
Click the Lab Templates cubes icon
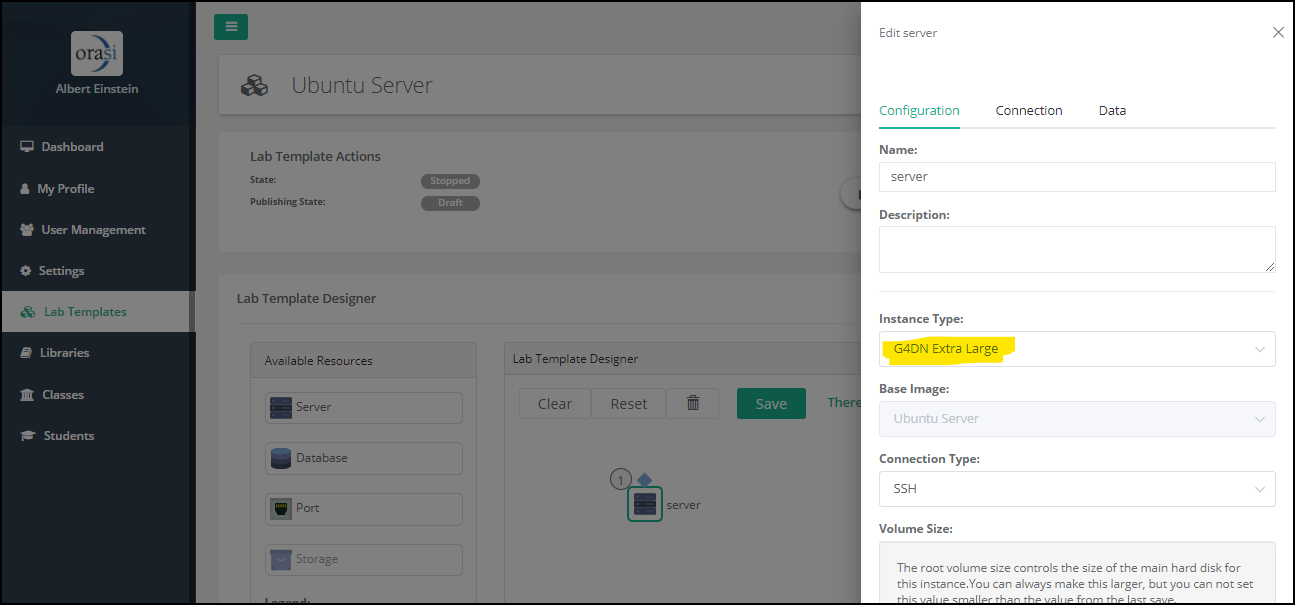pyautogui.click(x=29, y=312)
